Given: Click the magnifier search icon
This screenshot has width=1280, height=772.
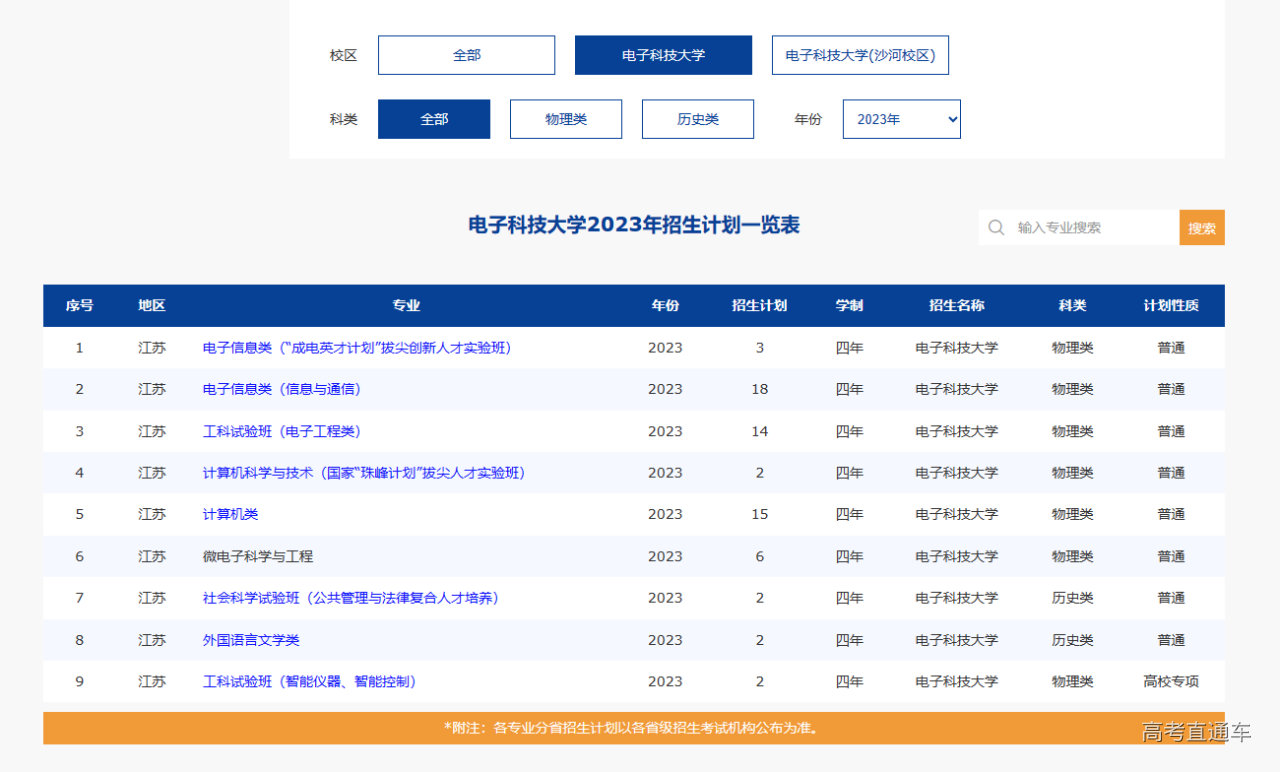Looking at the screenshot, I should pyautogui.click(x=996, y=227).
